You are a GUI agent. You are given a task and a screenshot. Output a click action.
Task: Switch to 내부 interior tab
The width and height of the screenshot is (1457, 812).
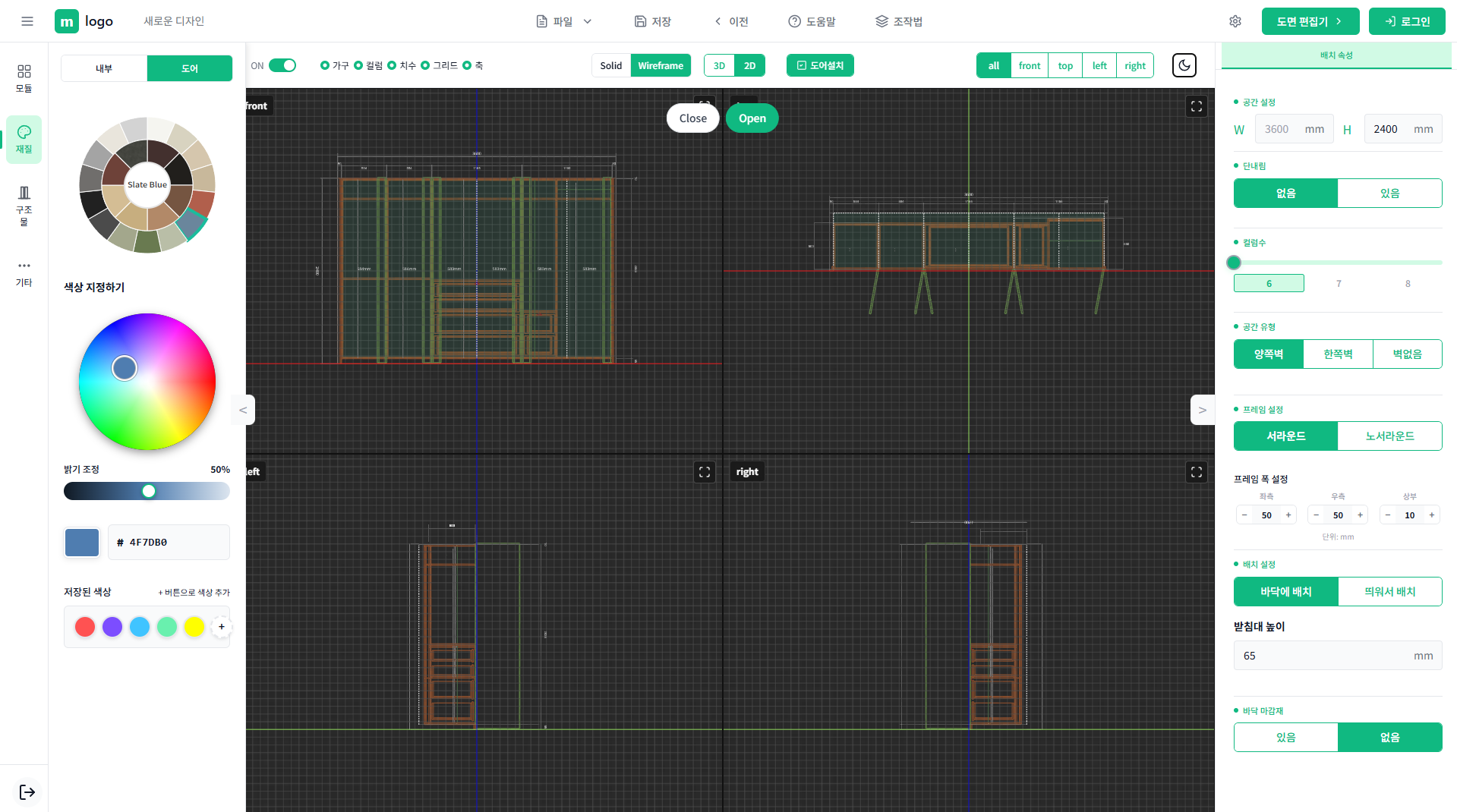point(104,68)
